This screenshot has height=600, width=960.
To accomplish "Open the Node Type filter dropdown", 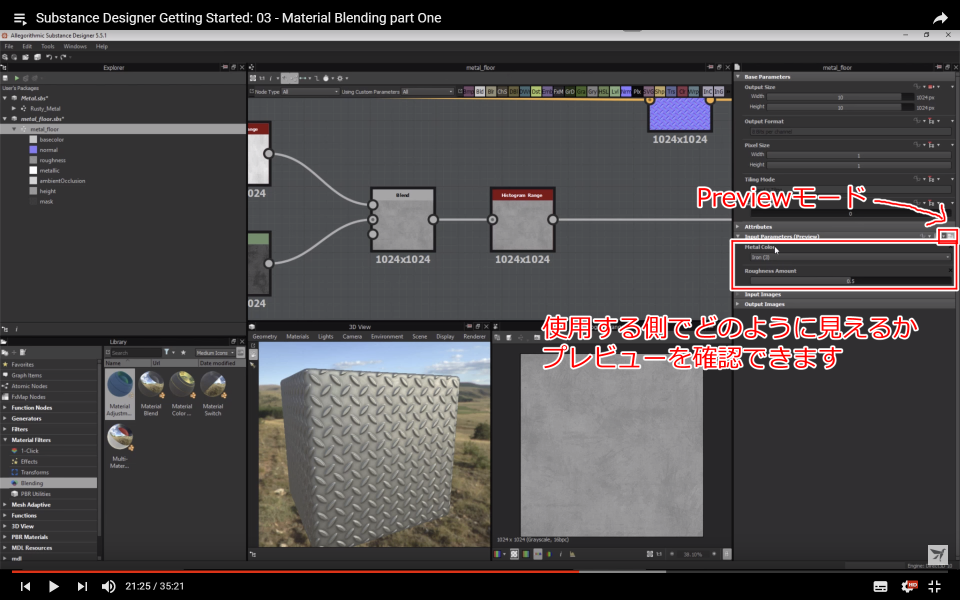I will click(x=310, y=92).
